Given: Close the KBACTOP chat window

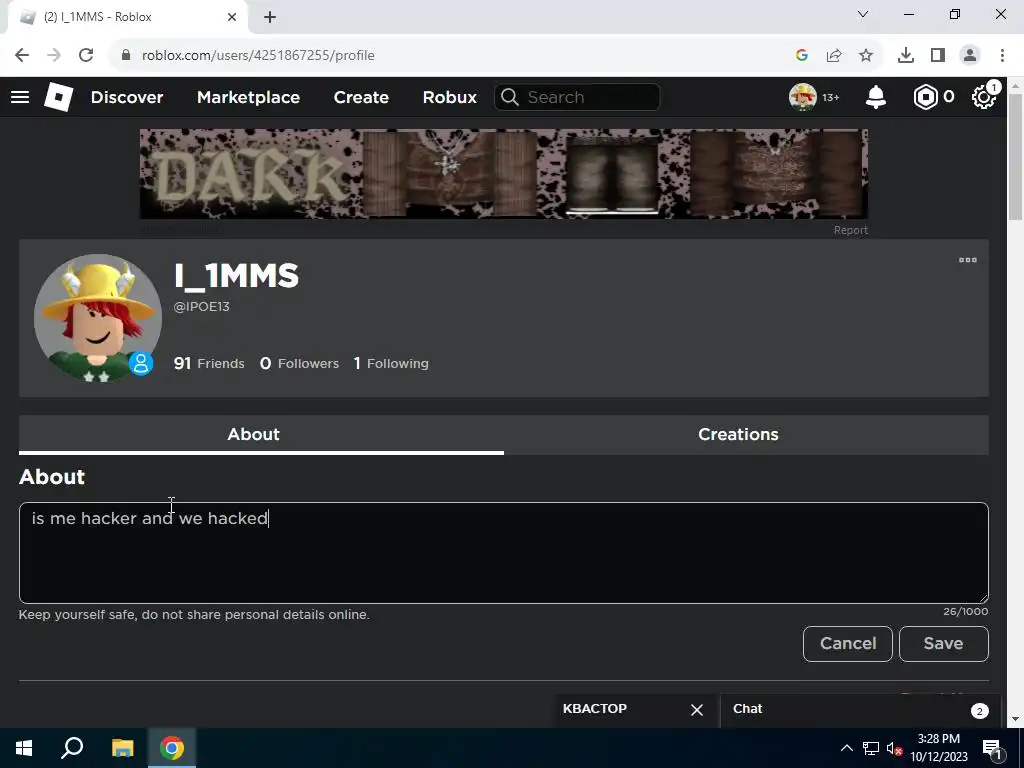Looking at the screenshot, I should coord(697,710).
